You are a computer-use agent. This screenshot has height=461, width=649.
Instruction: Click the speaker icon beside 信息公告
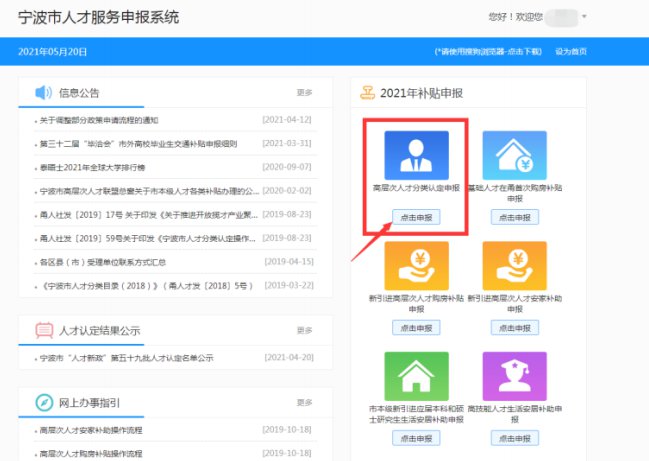pos(44,93)
